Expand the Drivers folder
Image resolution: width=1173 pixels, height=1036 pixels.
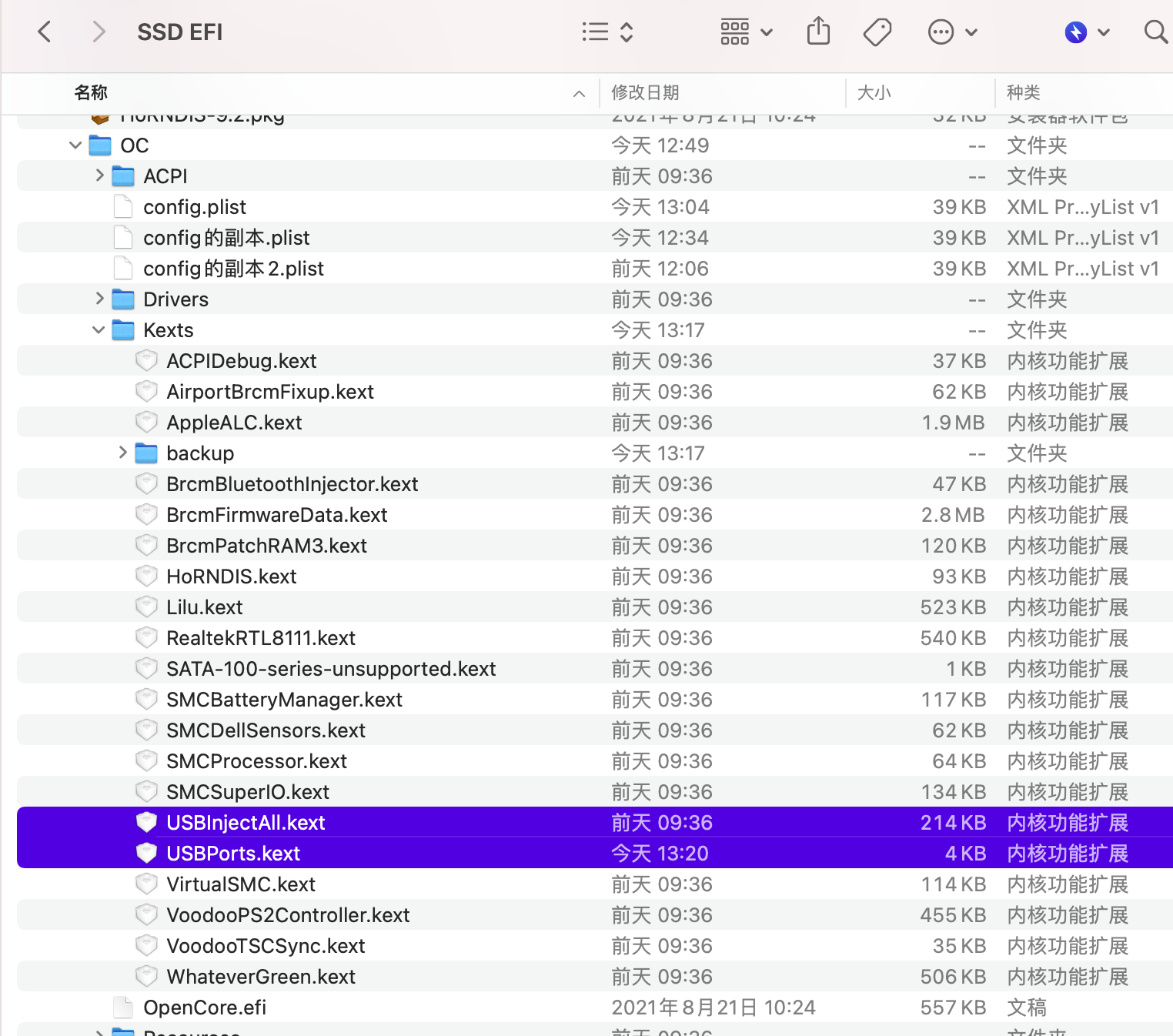coord(99,299)
